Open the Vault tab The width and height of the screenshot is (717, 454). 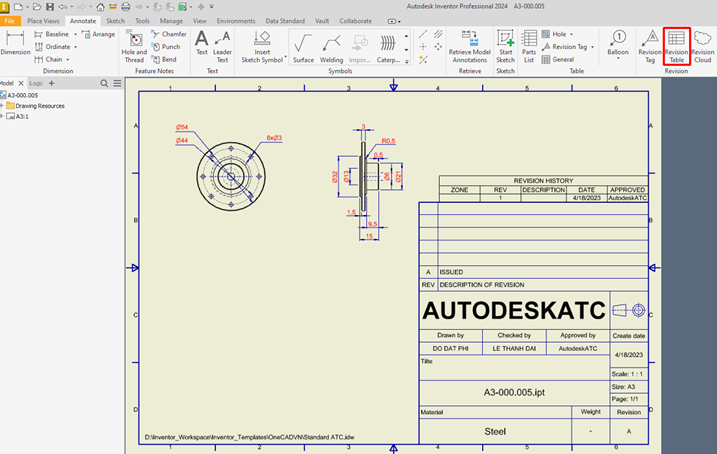click(322, 21)
